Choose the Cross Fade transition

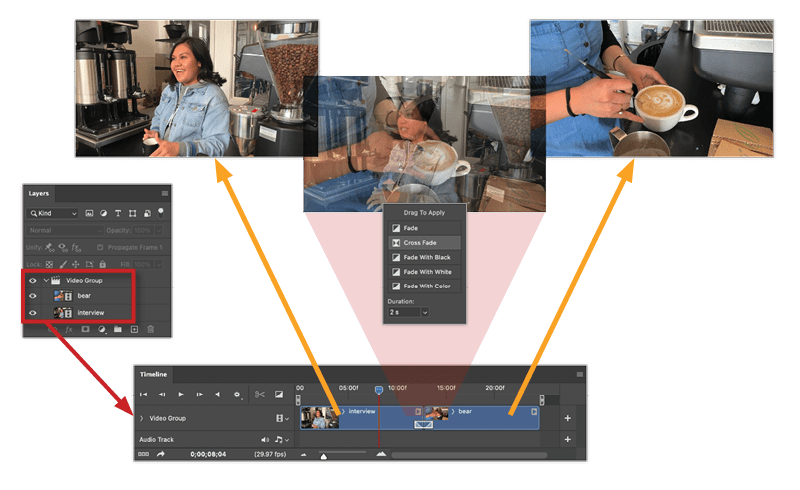click(x=424, y=243)
